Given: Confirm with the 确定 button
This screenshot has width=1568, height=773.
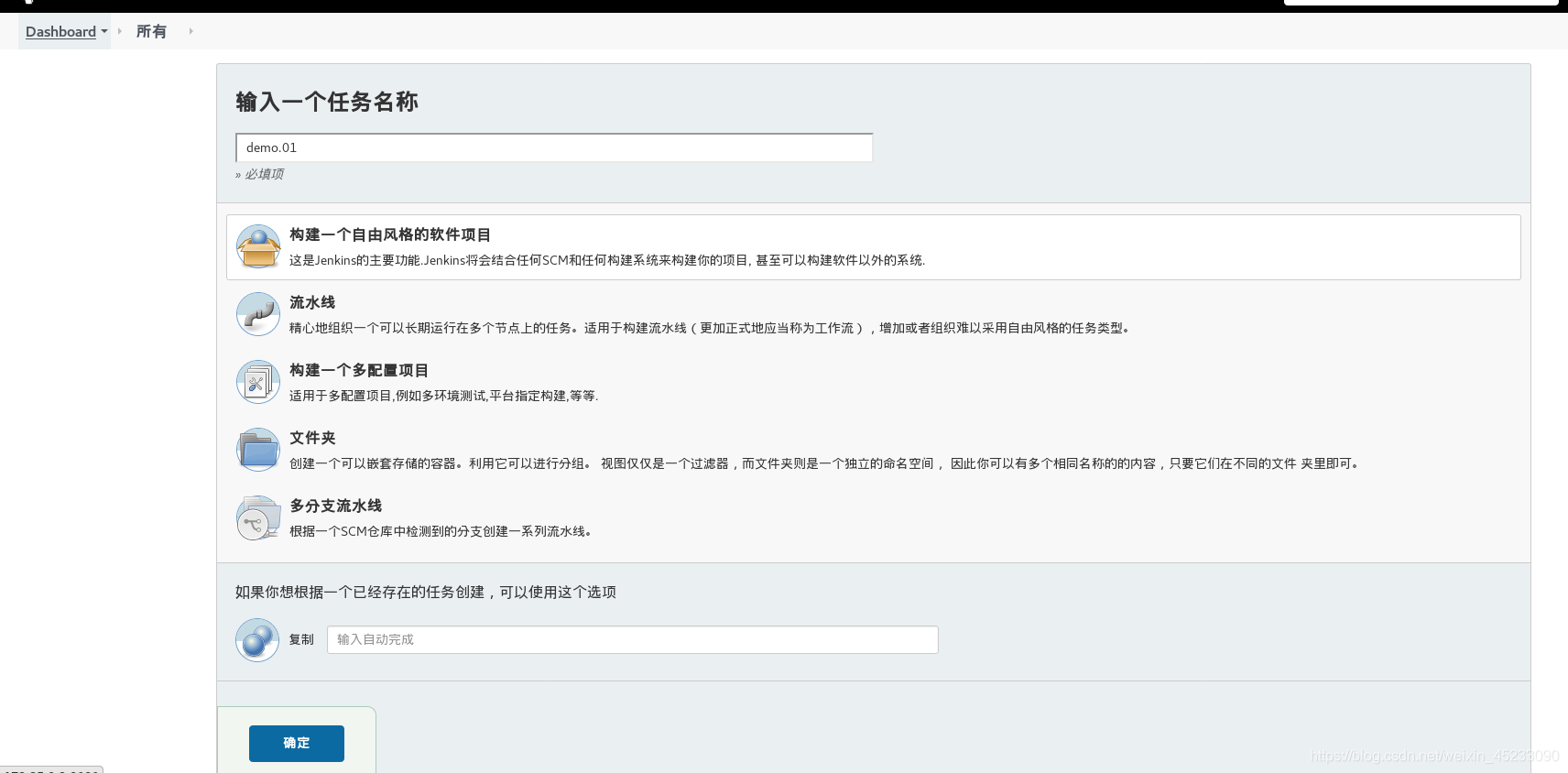Looking at the screenshot, I should [x=297, y=744].
